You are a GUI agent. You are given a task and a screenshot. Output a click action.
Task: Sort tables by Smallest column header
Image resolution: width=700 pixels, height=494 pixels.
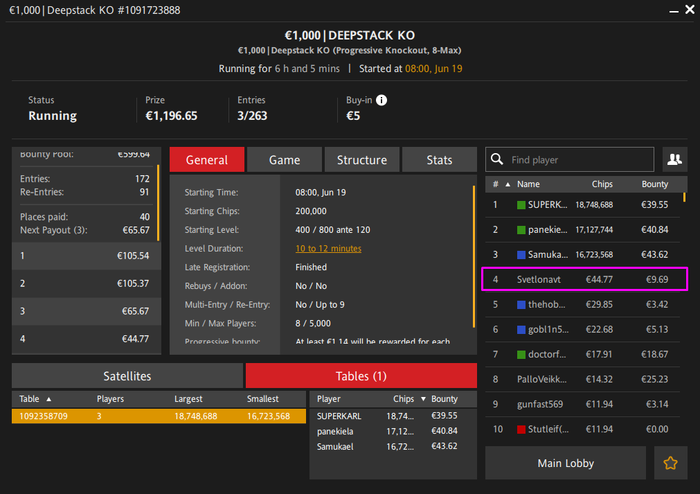point(262,399)
